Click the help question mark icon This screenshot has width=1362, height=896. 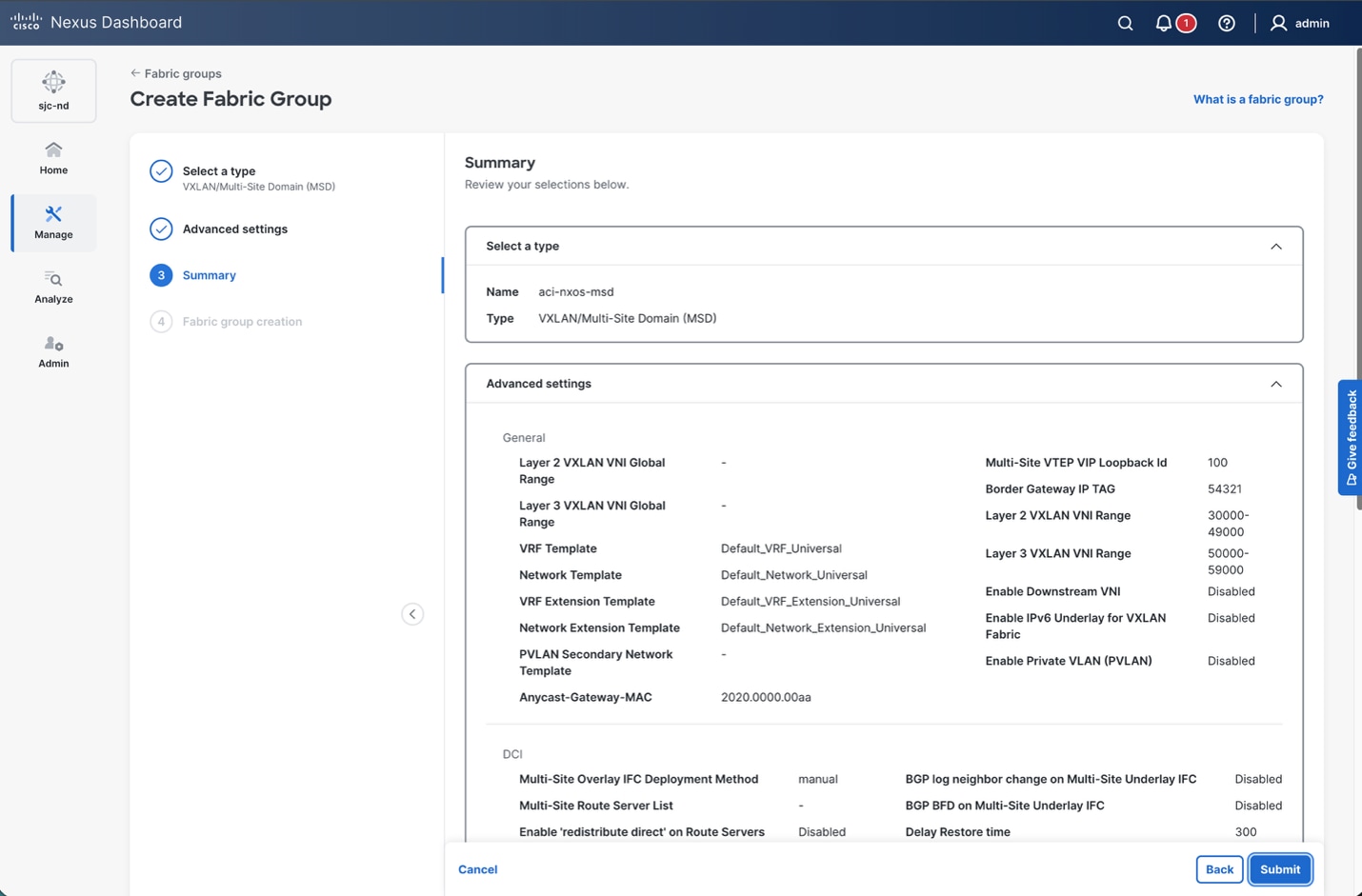1227,23
